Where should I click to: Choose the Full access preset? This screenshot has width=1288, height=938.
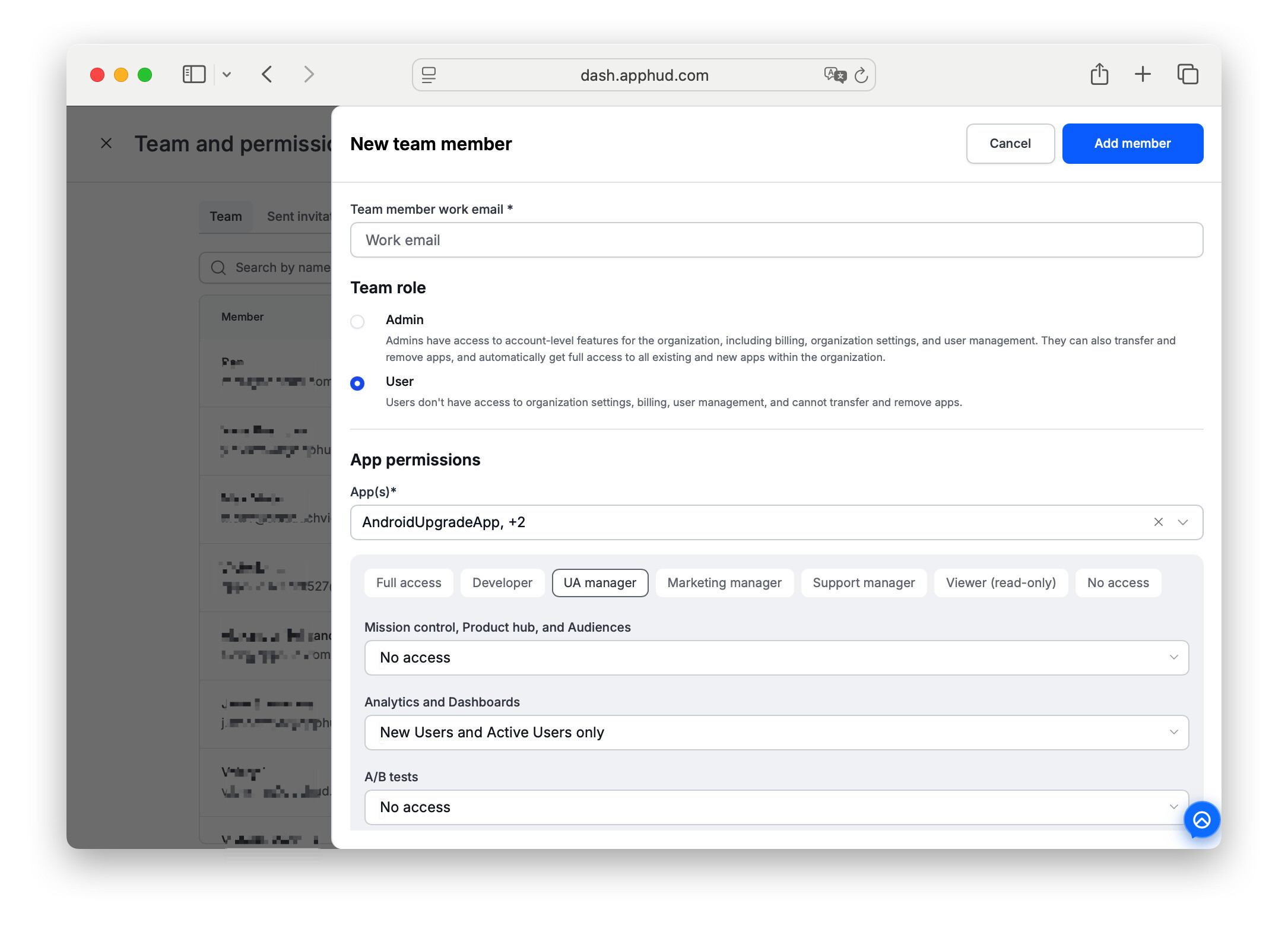point(408,582)
